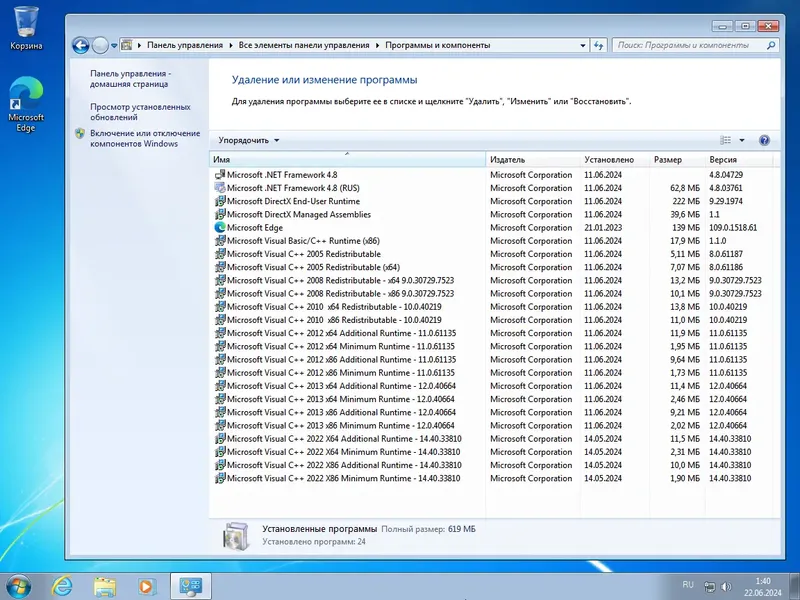
Task: Click the Forward navigation arrow button
Action: 101,45
